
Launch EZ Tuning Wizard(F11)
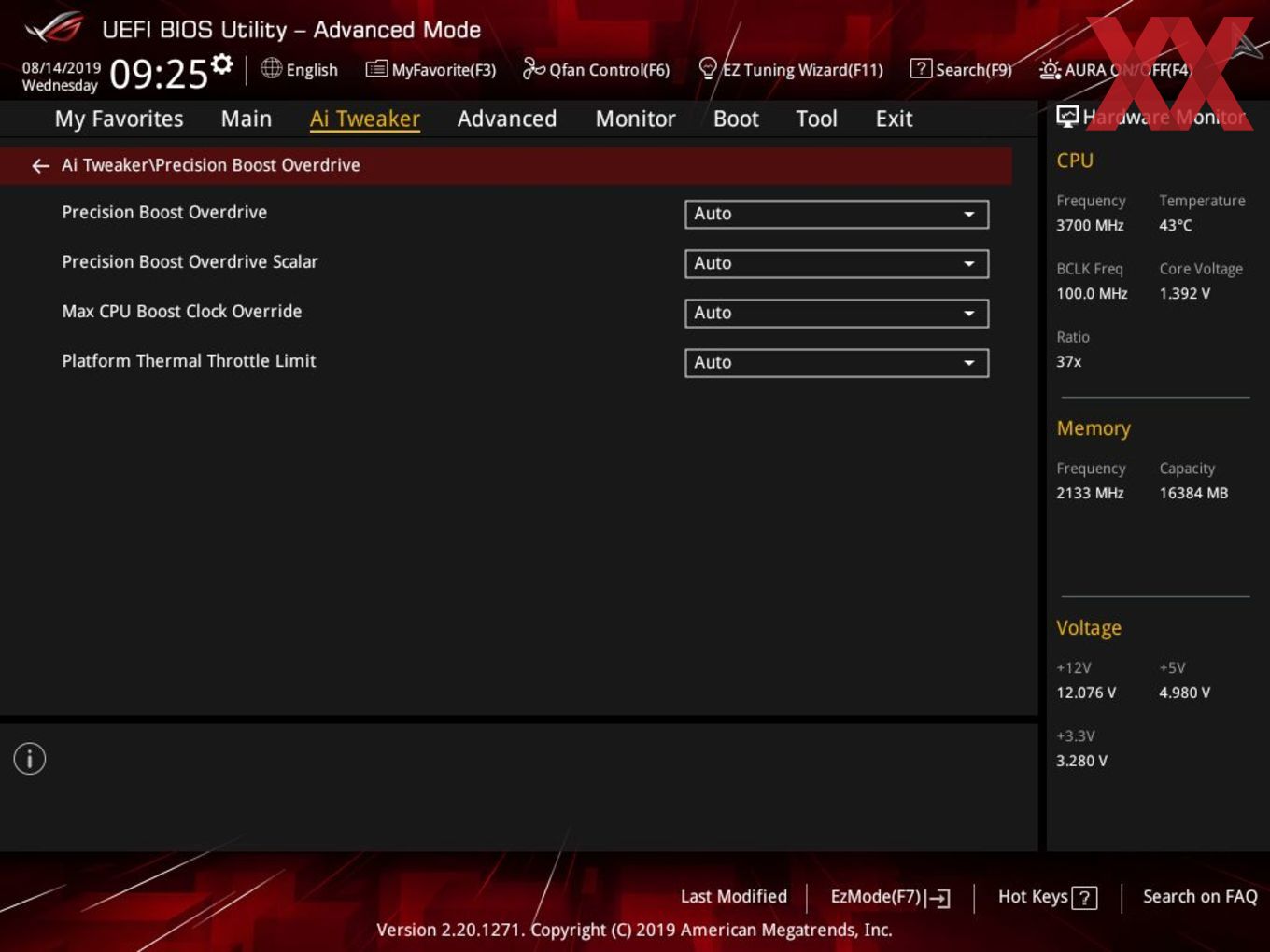[790, 69]
